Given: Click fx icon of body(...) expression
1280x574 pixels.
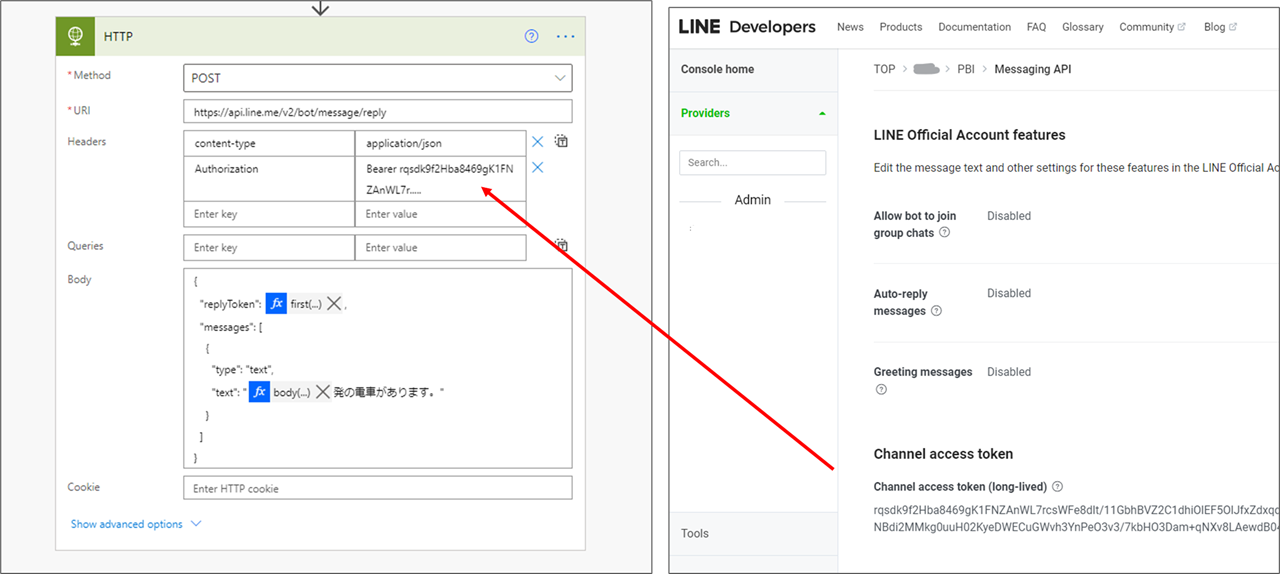Looking at the screenshot, I should [x=259, y=392].
